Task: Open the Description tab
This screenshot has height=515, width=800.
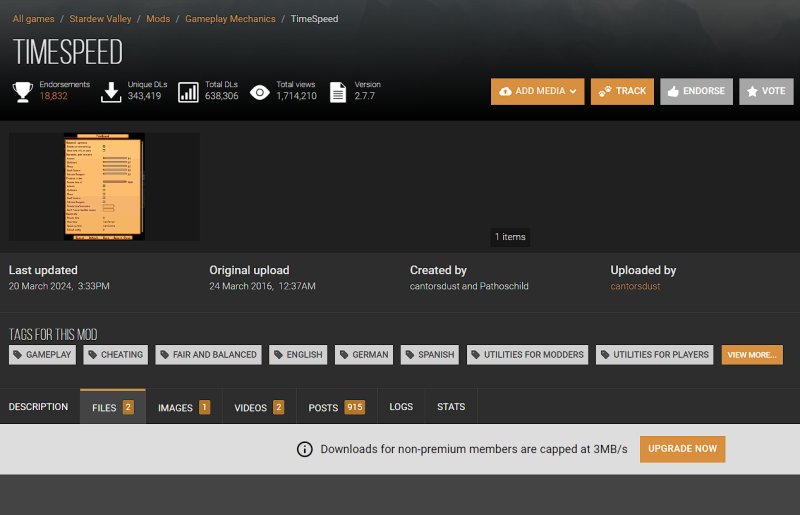Action: click(38, 407)
